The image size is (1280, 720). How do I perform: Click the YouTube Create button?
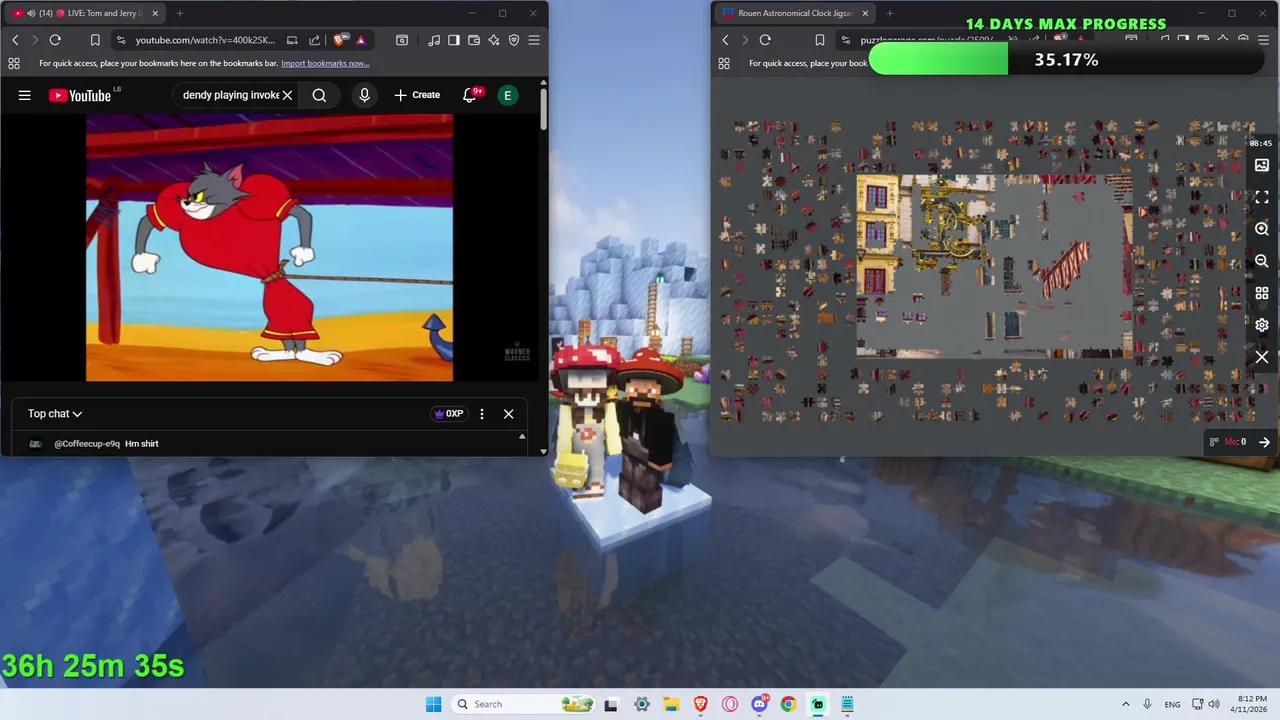(417, 95)
